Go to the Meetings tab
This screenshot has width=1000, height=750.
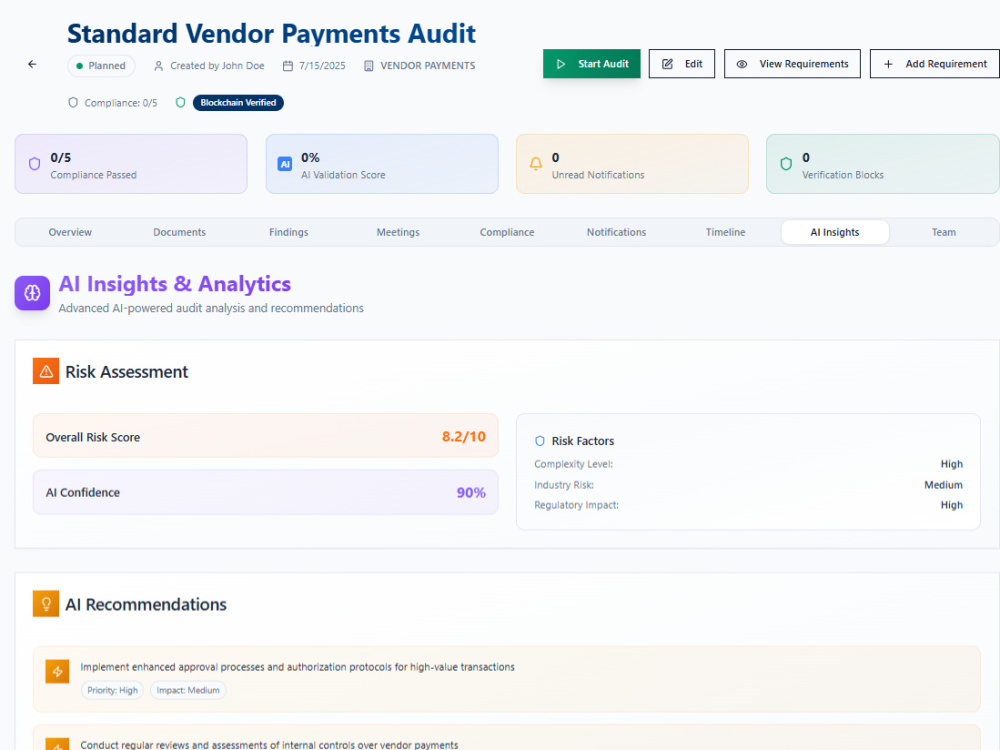398,232
